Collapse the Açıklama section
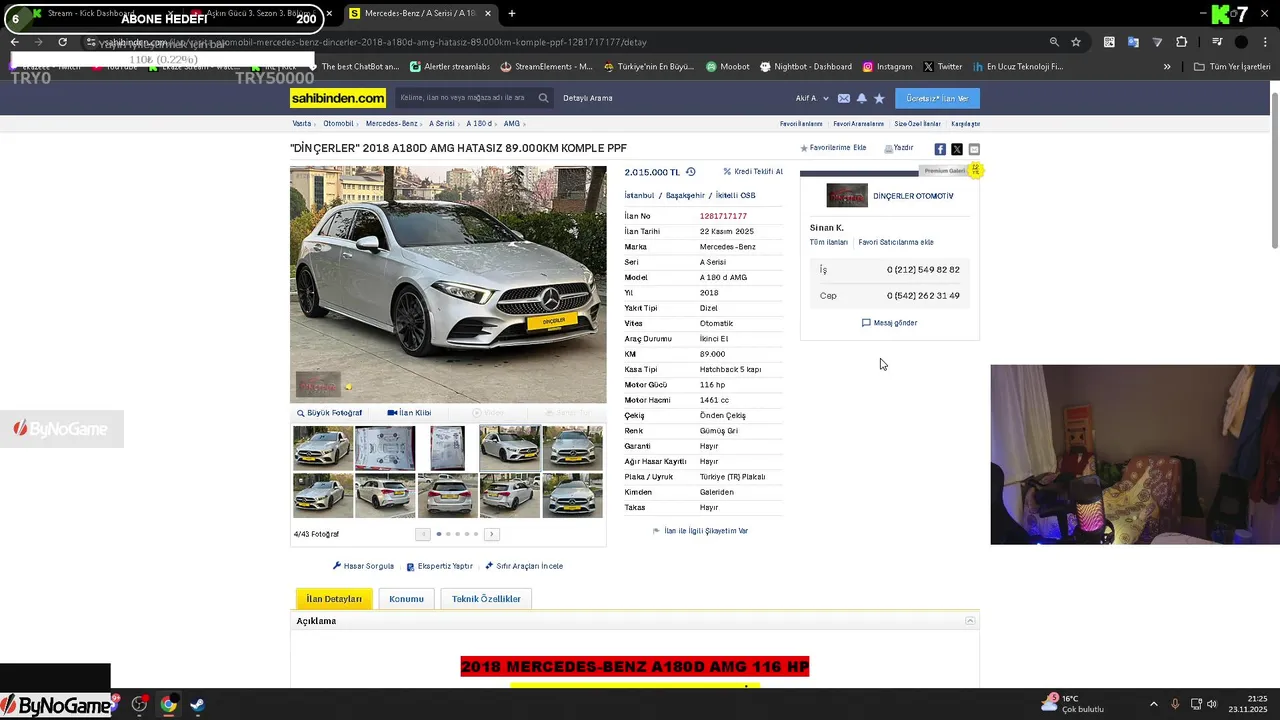This screenshot has height=720, width=1280. tap(970, 621)
